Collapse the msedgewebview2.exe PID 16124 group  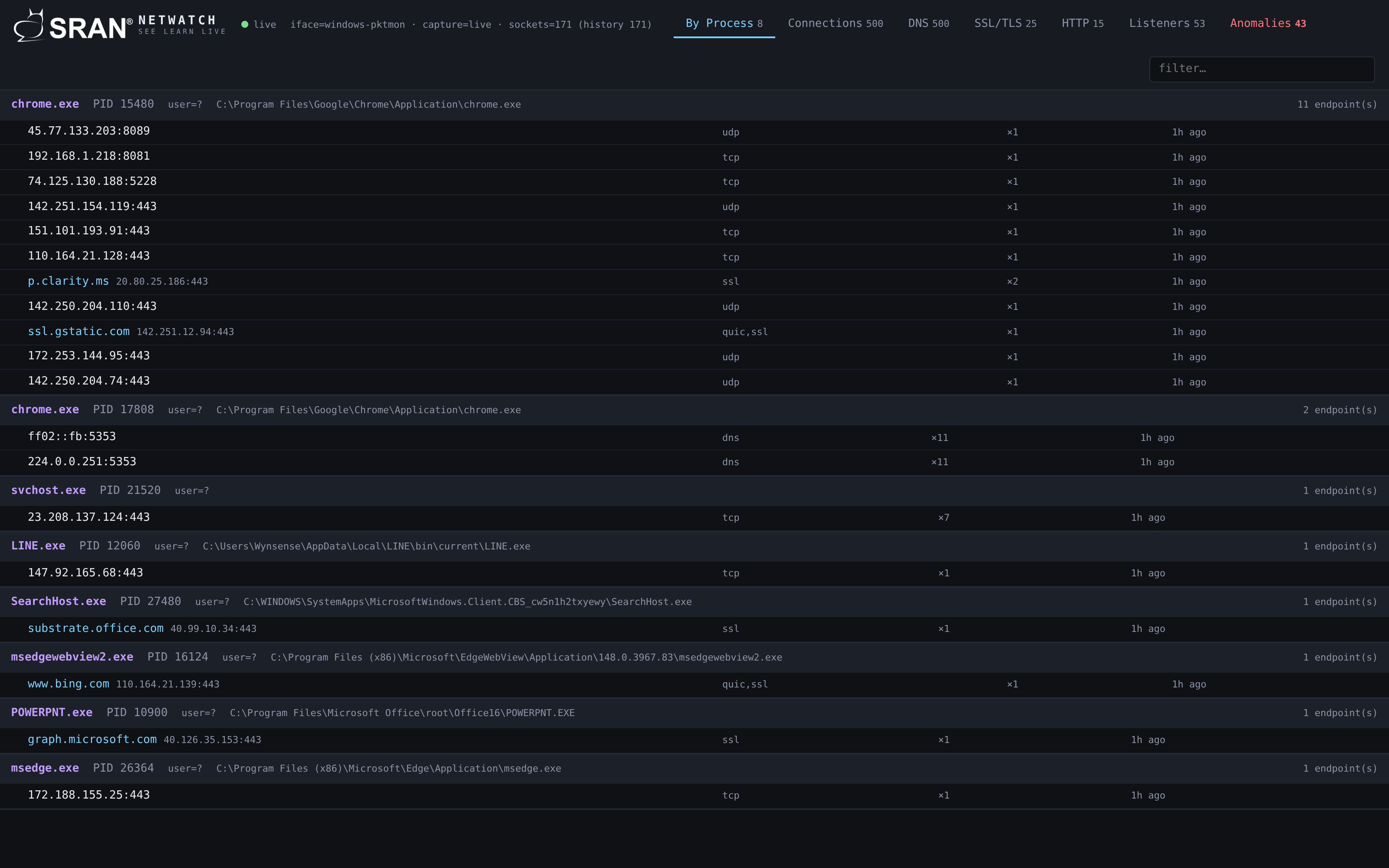pos(694,658)
